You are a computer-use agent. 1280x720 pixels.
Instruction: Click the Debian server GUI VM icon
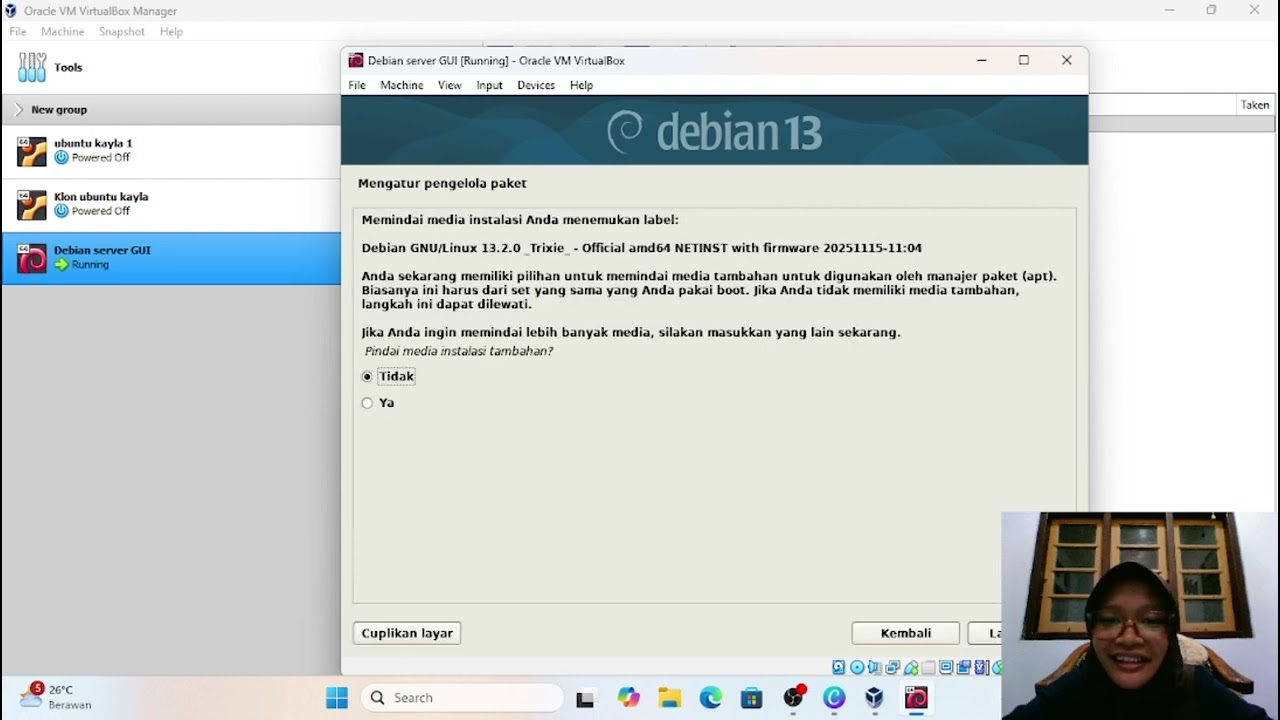click(x=32, y=258)
